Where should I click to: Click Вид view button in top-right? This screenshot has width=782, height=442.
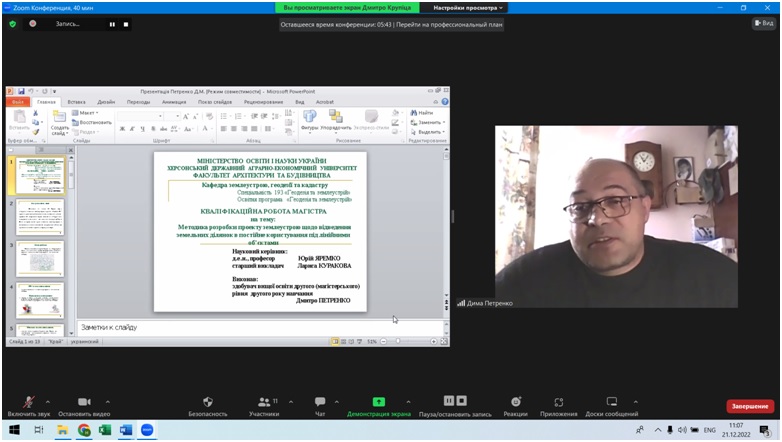tap(764, 23)
